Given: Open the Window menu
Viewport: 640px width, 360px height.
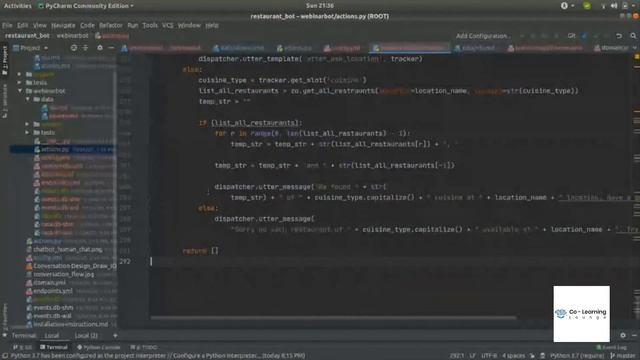Looking at the screenshot, I should tap(189, 25).
